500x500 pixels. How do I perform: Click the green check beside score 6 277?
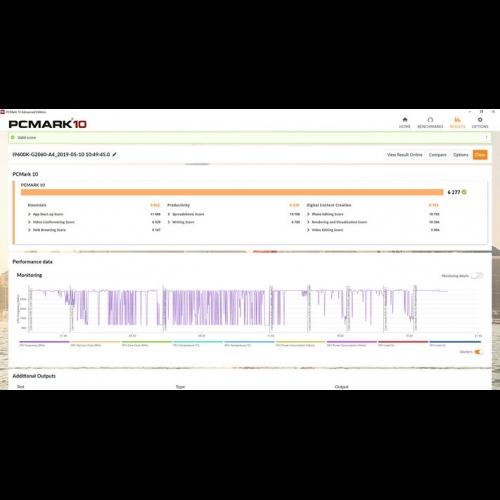pyautogui.click(x=464, y=192)
